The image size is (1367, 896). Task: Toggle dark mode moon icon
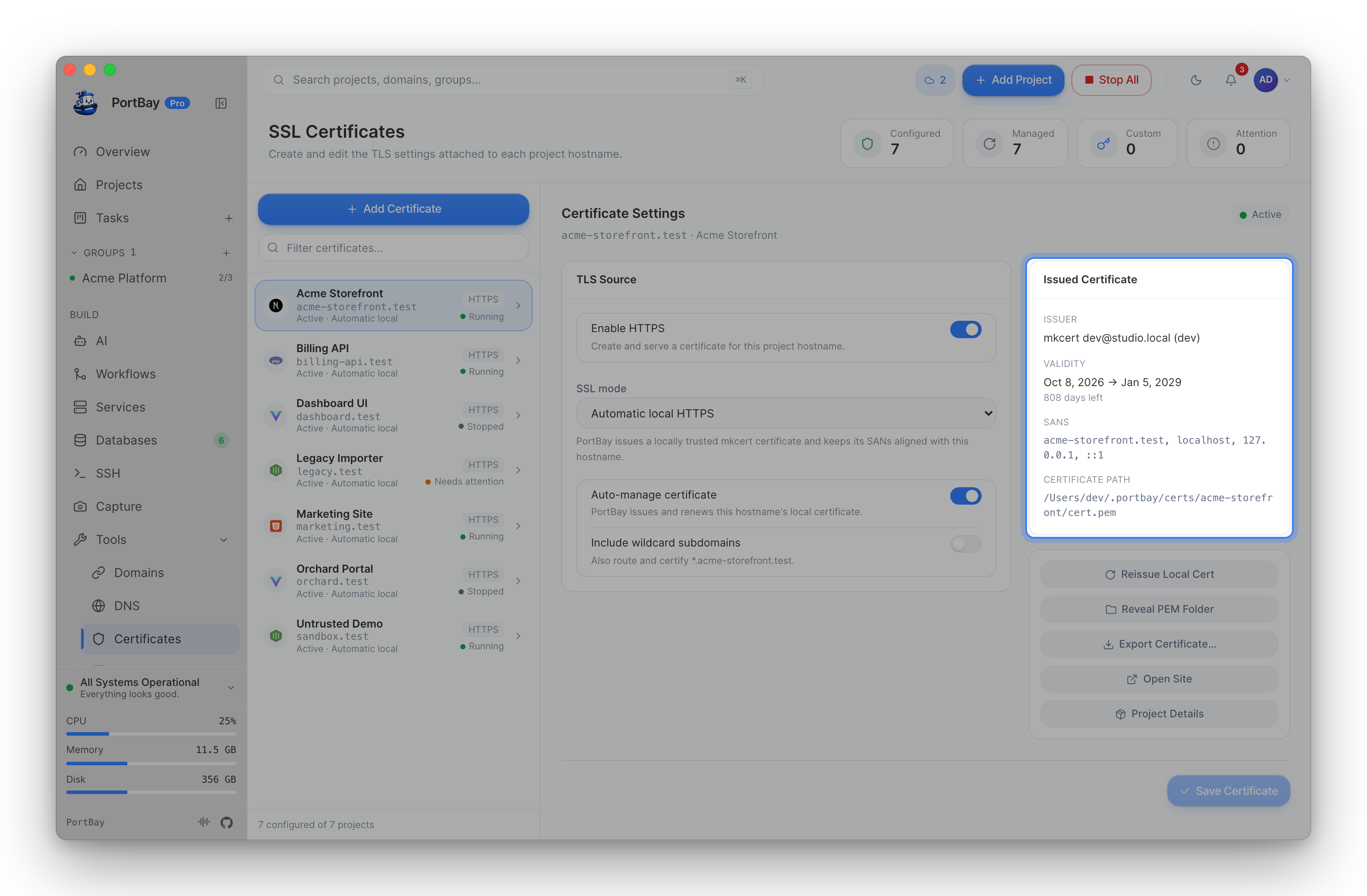tap(1196, 80)
